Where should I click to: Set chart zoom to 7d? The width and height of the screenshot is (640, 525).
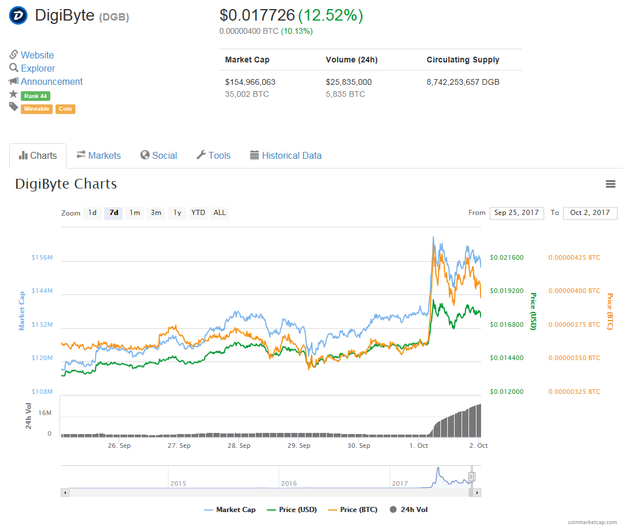(x=113, y=213)
